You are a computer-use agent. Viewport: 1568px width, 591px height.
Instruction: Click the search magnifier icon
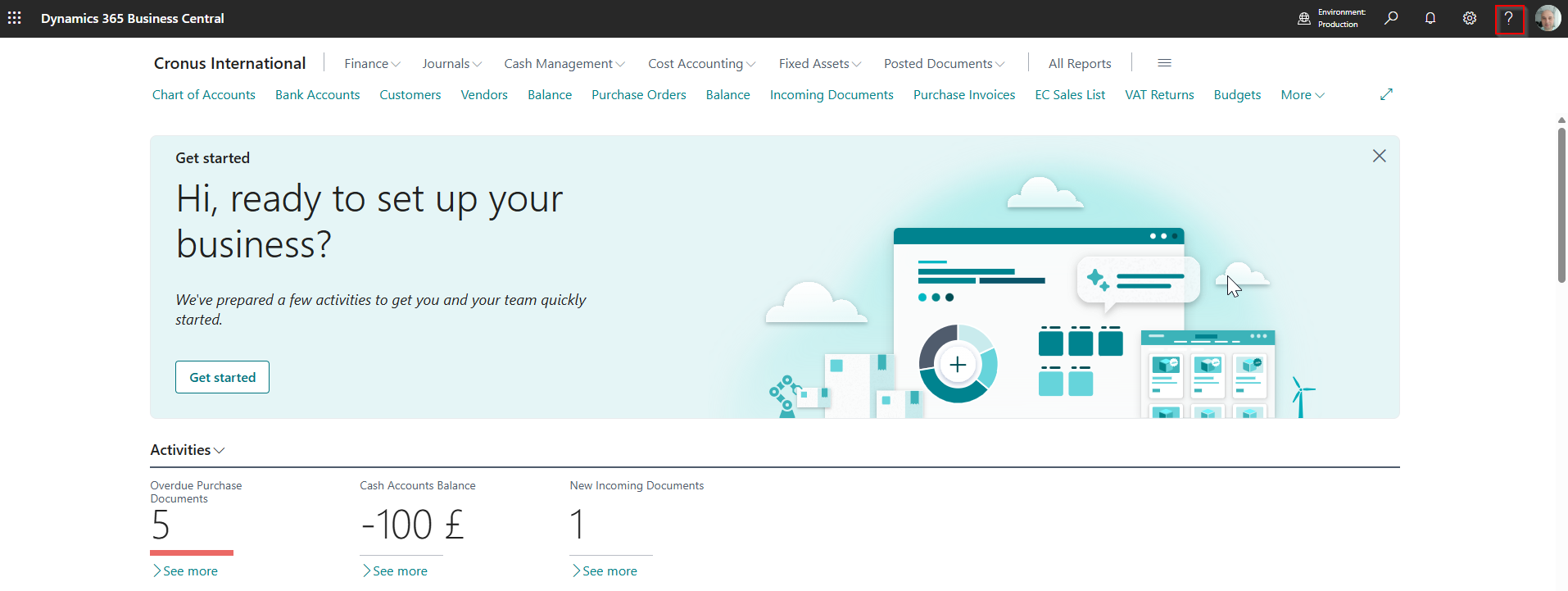(1391, 18)
